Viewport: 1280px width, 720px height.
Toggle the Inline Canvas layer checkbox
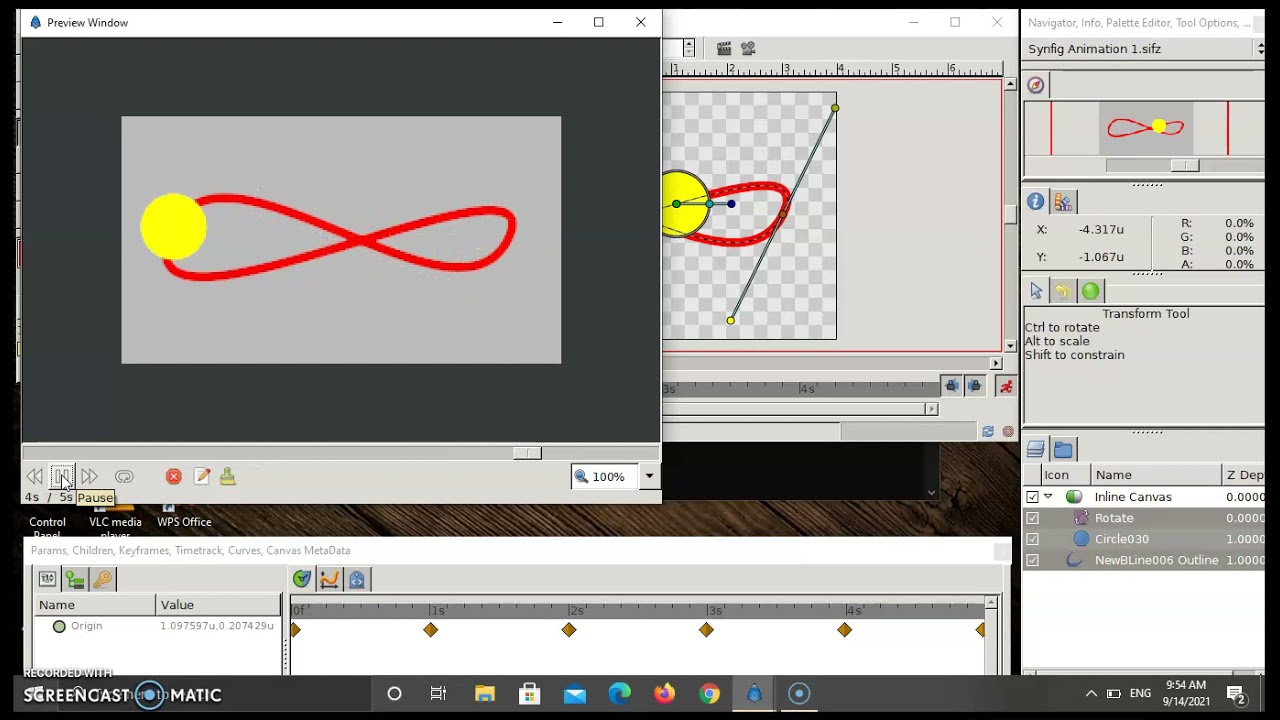click(x=1032, y=497)
